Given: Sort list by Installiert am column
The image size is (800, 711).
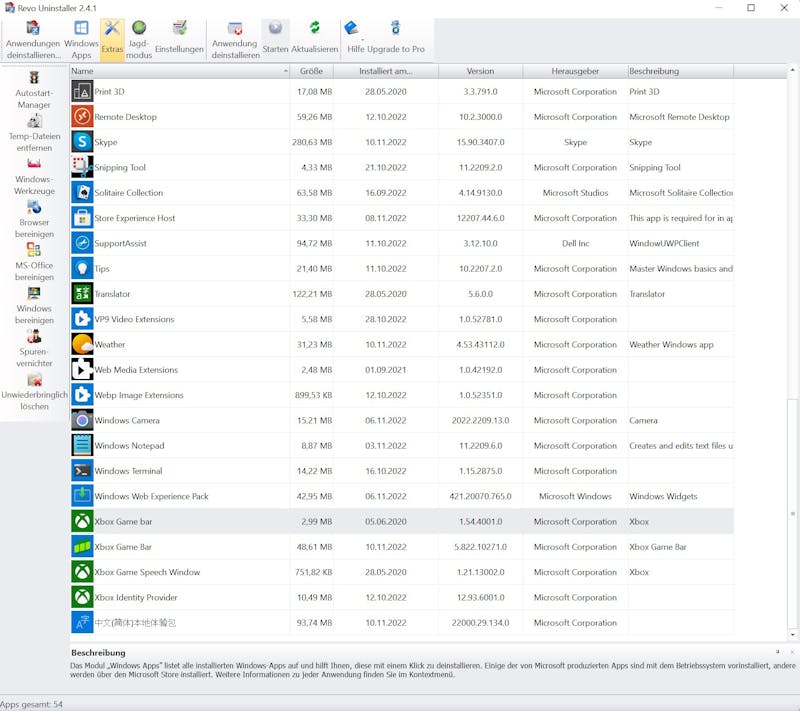Looking at the screenshot, I should (x=386, y=71).
